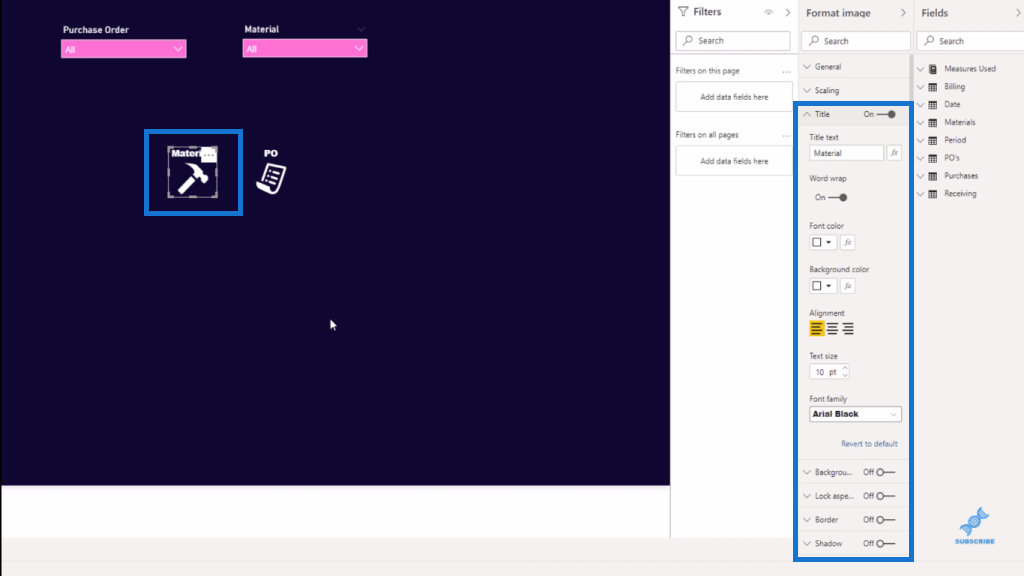Select the PO document scroll image
The height and width of the screenshot is (576, 1024).
coord(271,178)
